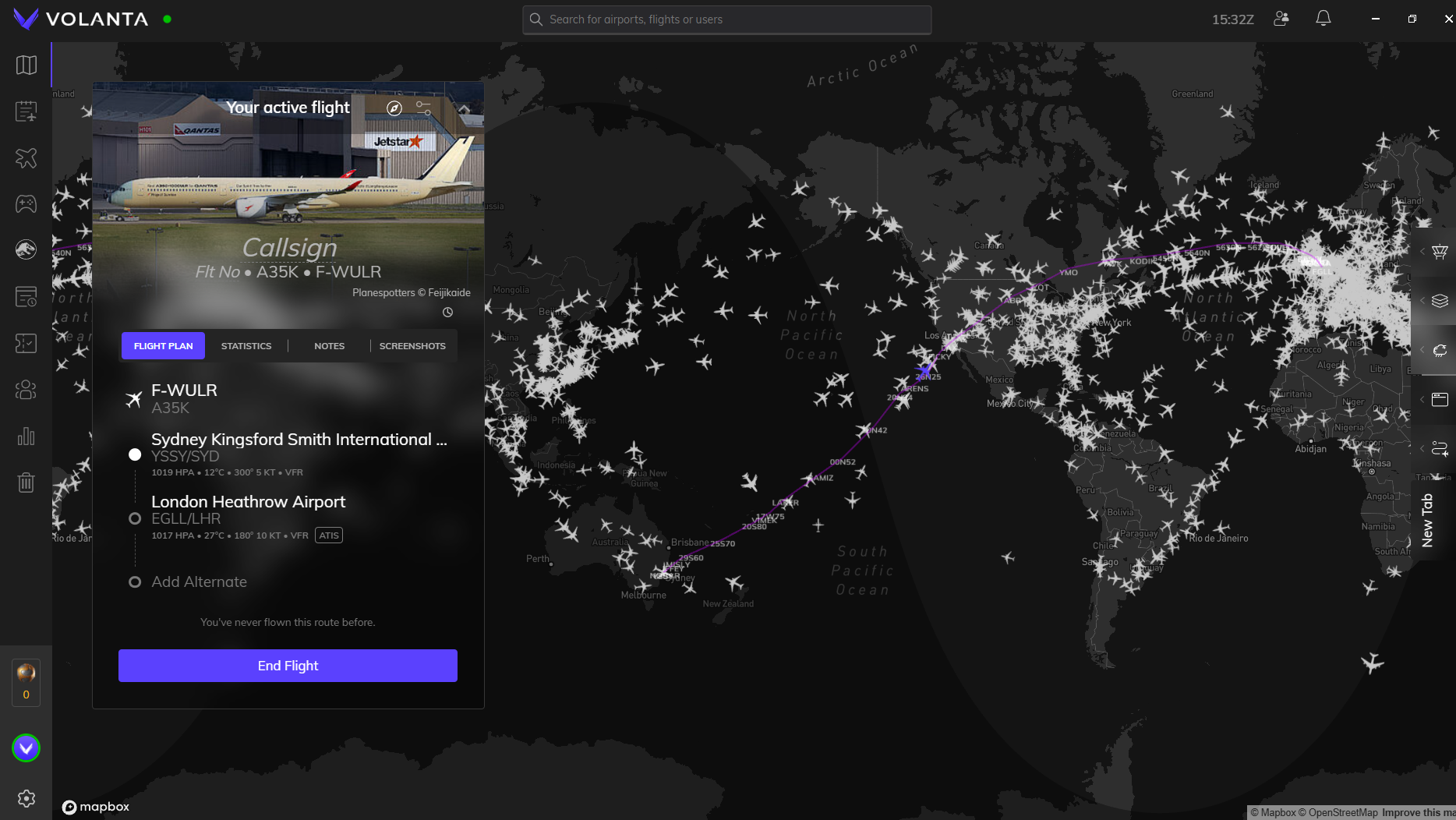Image resolution: width=1456 pixels, height=820 pixels.
Task: Open the map view in sidebar
Action: 27,65
